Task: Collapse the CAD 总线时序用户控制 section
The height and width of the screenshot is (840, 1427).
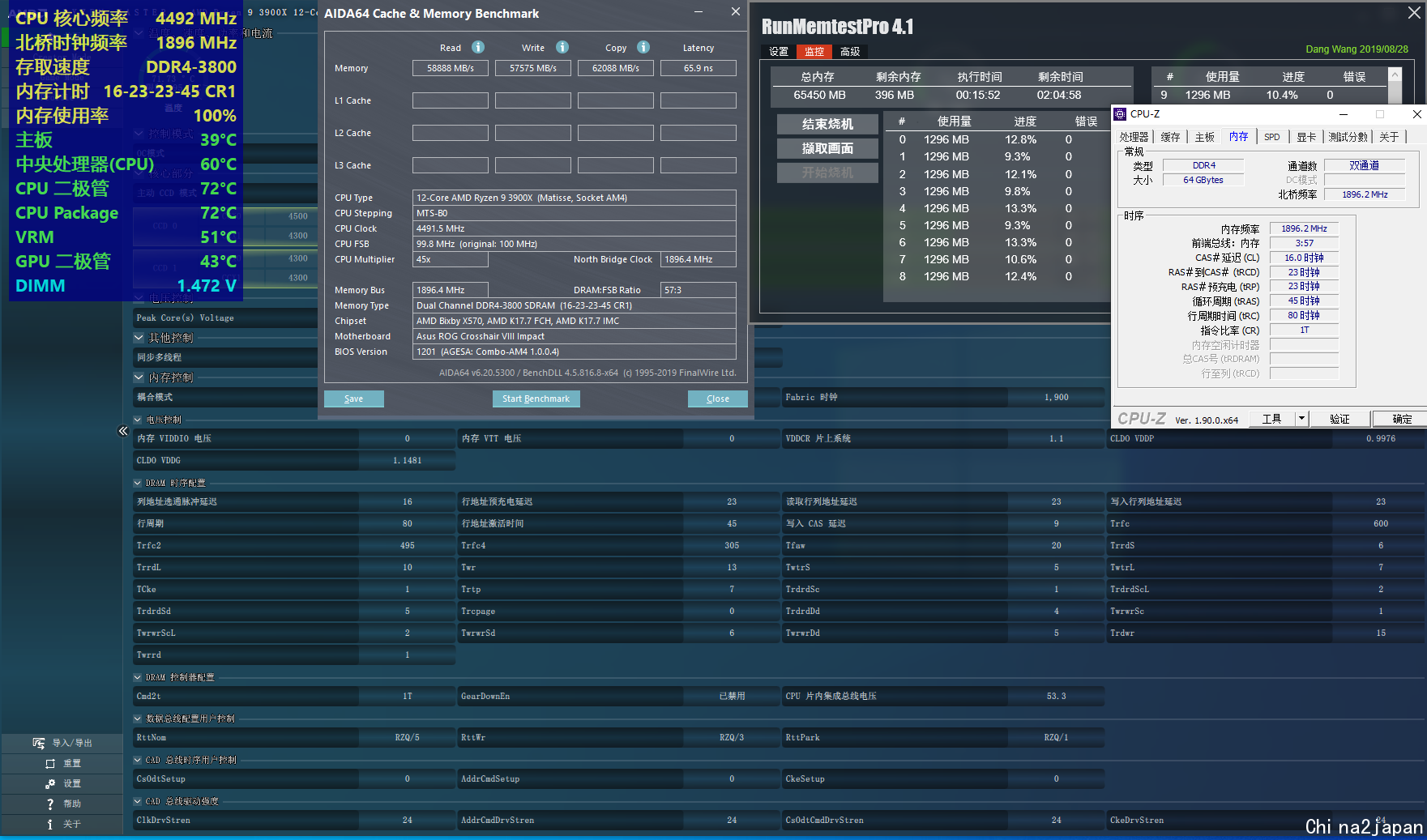Action: coord(138,760)
